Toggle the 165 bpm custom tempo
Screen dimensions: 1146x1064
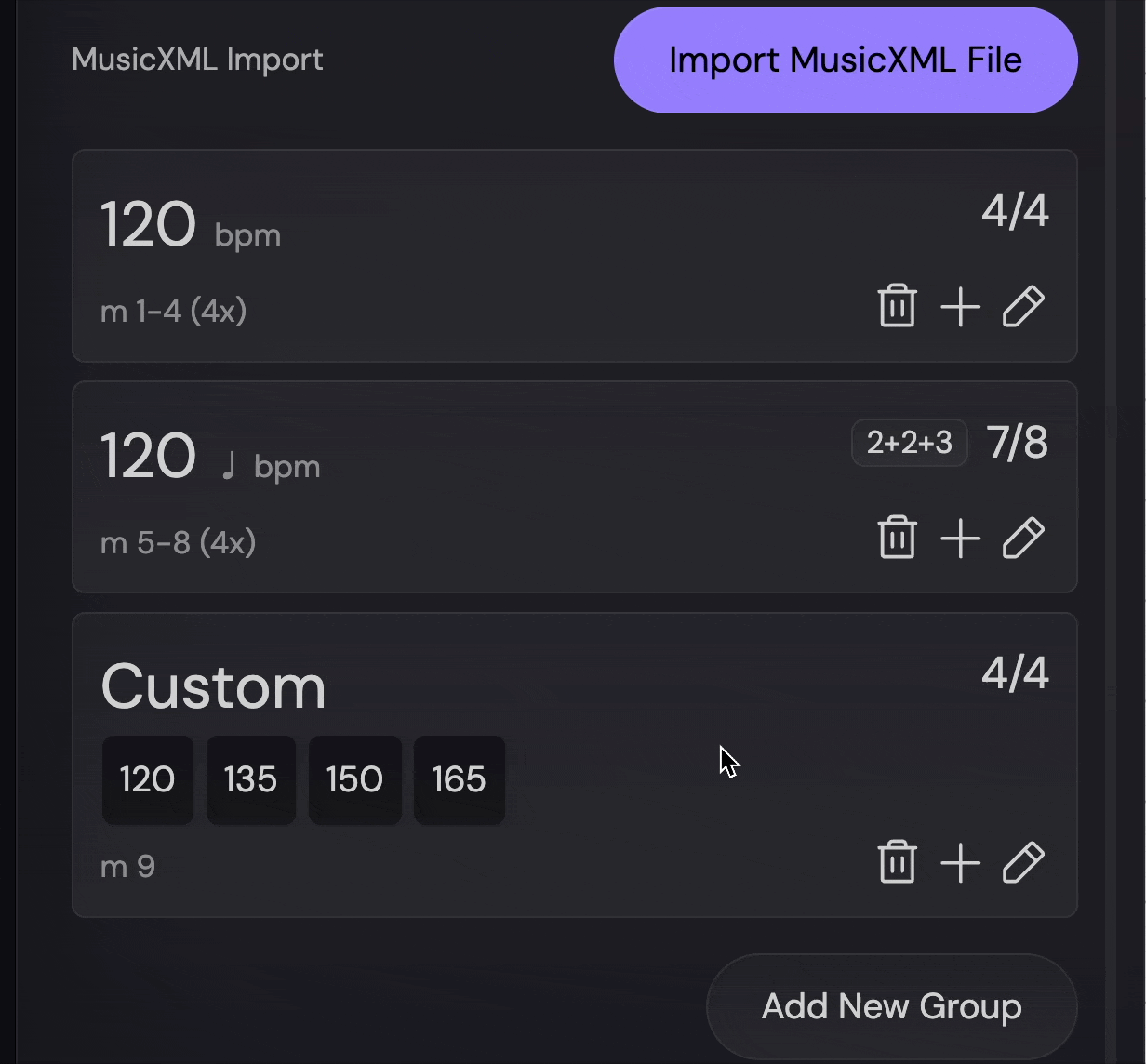point(459,780)
